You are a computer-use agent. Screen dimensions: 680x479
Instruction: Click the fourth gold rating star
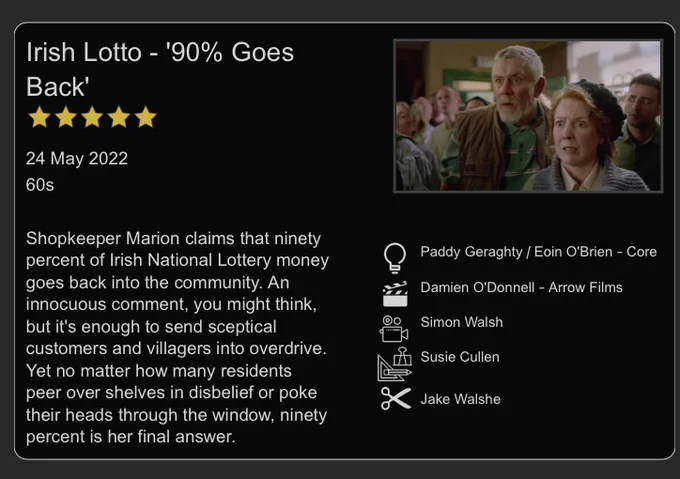[119, 117]
